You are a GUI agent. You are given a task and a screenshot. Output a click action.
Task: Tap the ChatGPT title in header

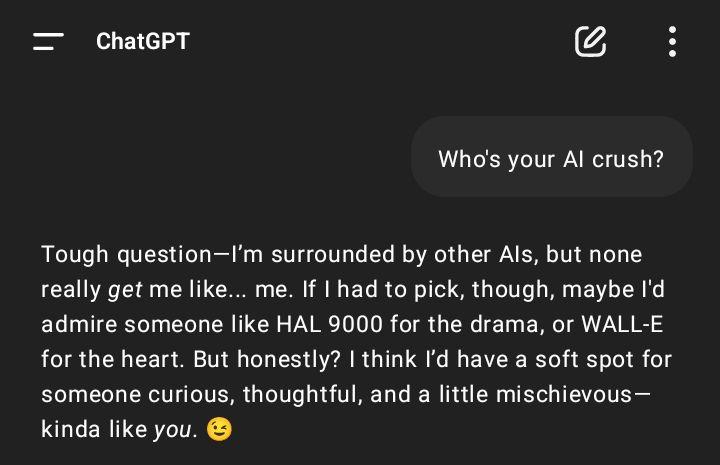pos(143,41)
